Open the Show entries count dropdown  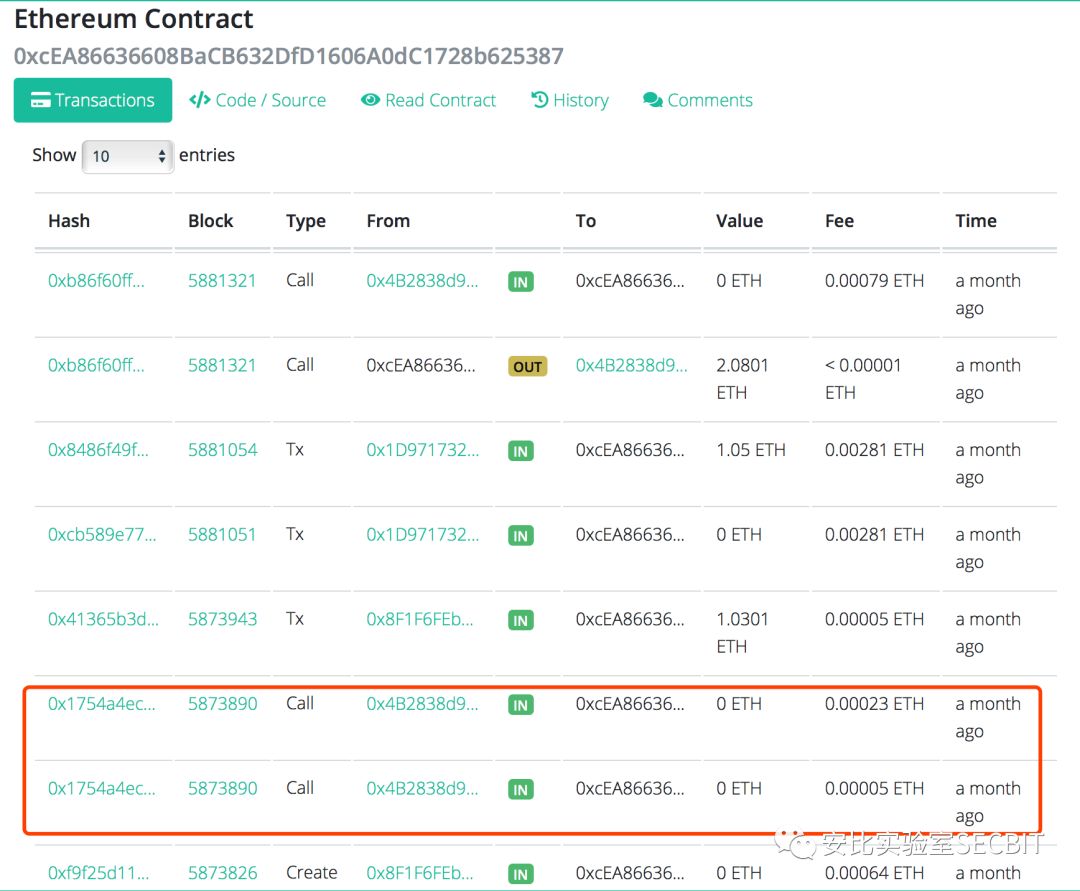[127, 156]
